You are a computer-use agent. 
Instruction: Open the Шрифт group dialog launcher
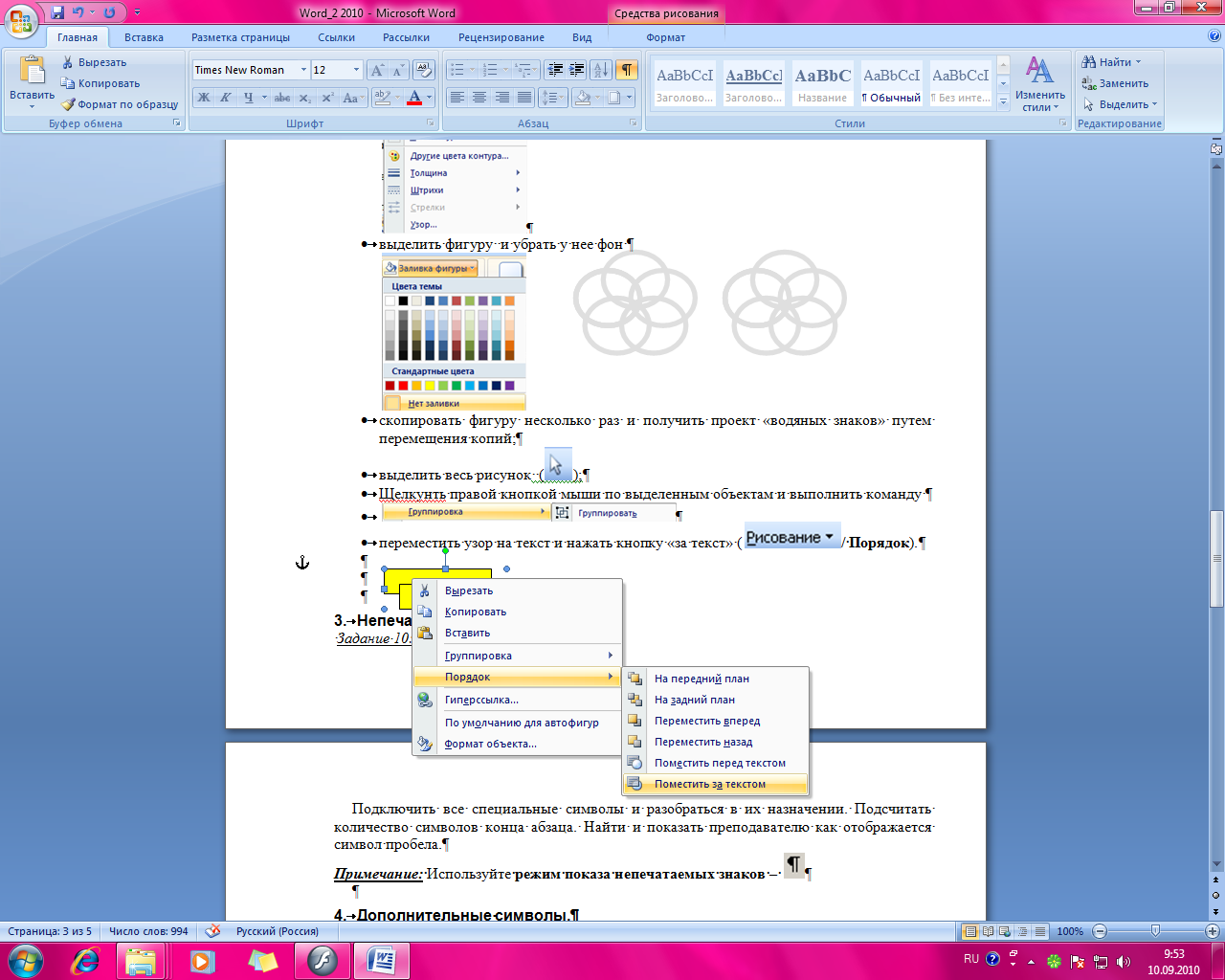pos(432,123)
